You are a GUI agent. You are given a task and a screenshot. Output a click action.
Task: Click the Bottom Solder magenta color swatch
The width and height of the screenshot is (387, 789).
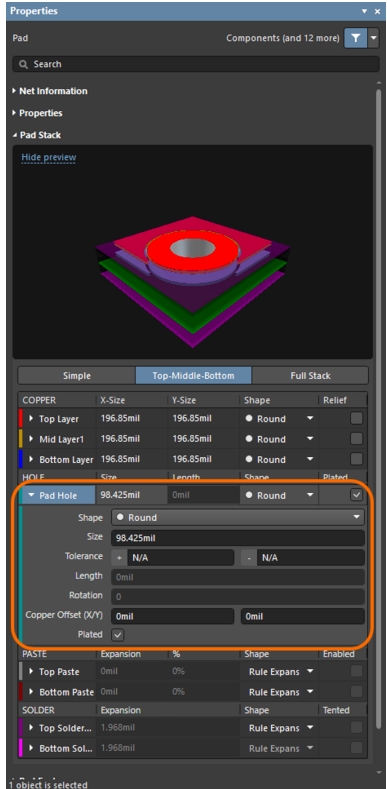[x=21, y=748]
